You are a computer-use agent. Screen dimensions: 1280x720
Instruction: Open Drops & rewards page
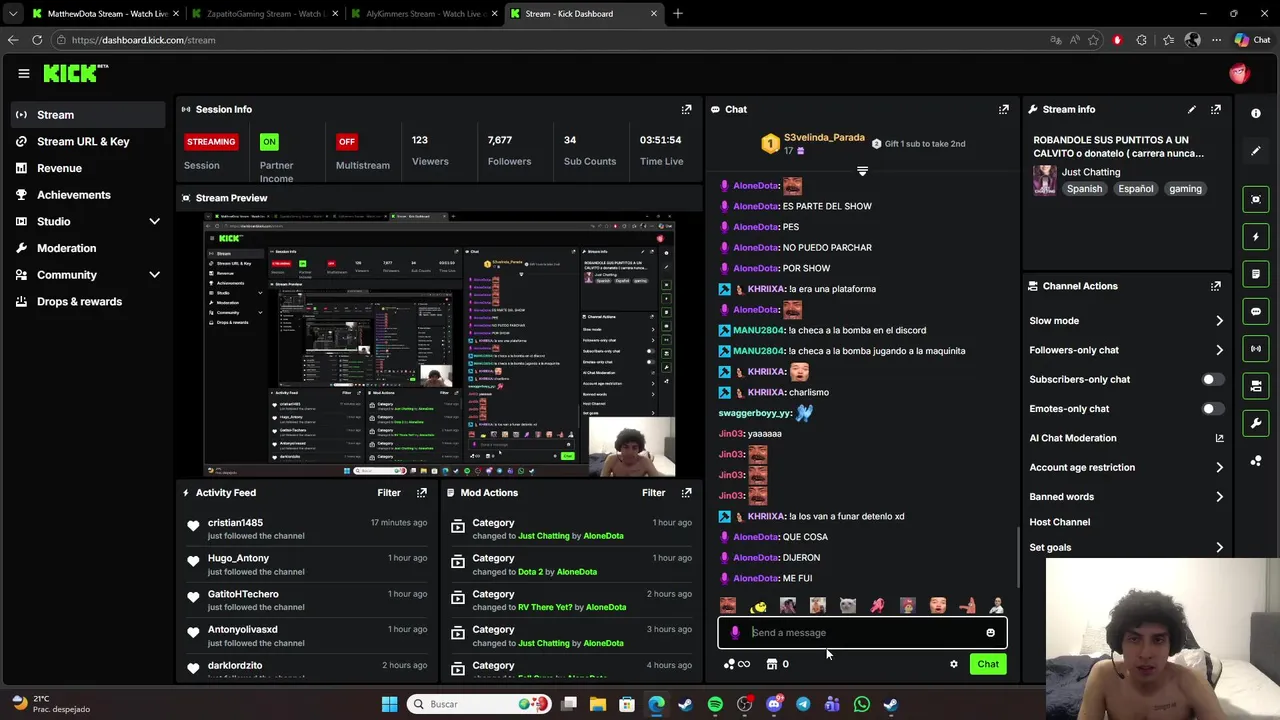tap(88, 301)
